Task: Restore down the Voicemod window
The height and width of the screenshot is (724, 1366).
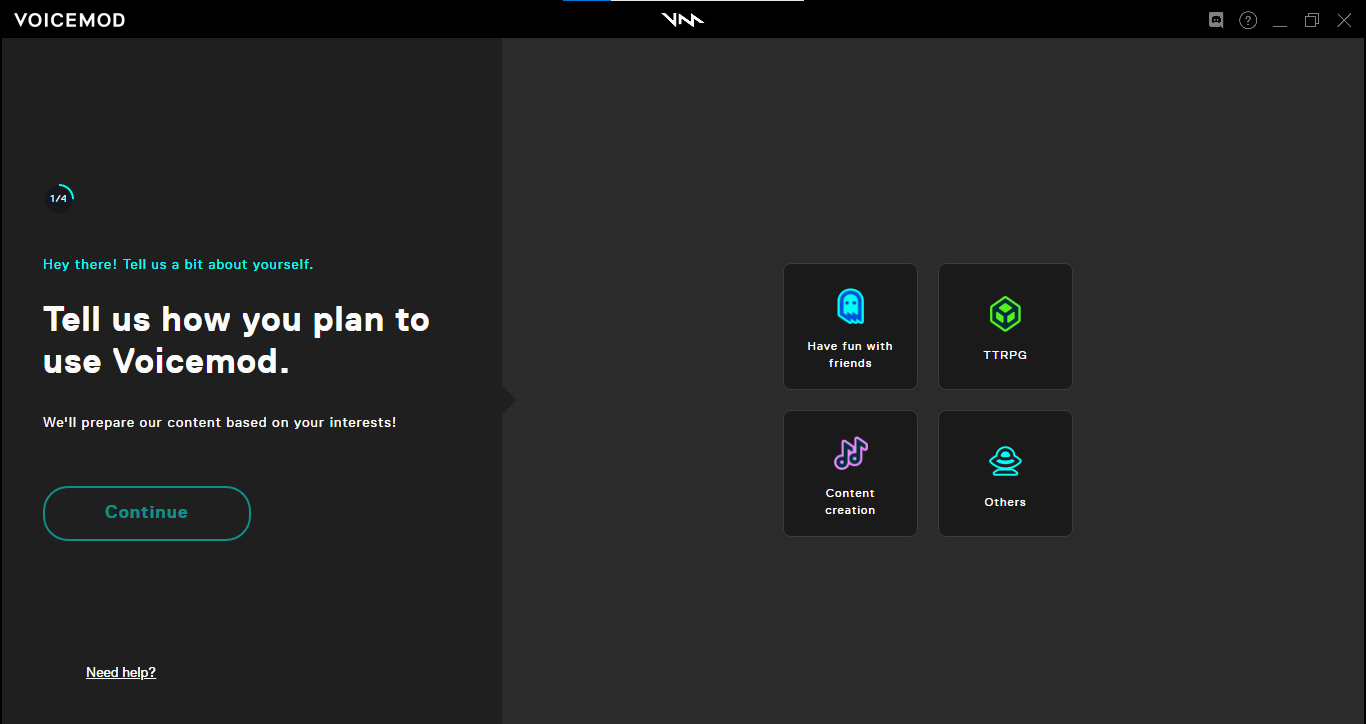Action: point(1312,20)
